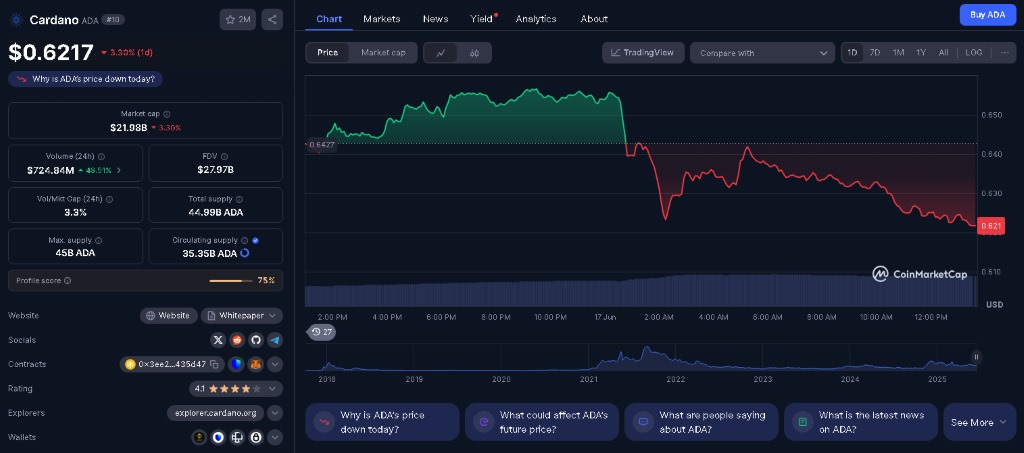Open the TradingView chart button
Image resolution: width=1024 pixels, height=453 pixels.
[x=643, y=53]
